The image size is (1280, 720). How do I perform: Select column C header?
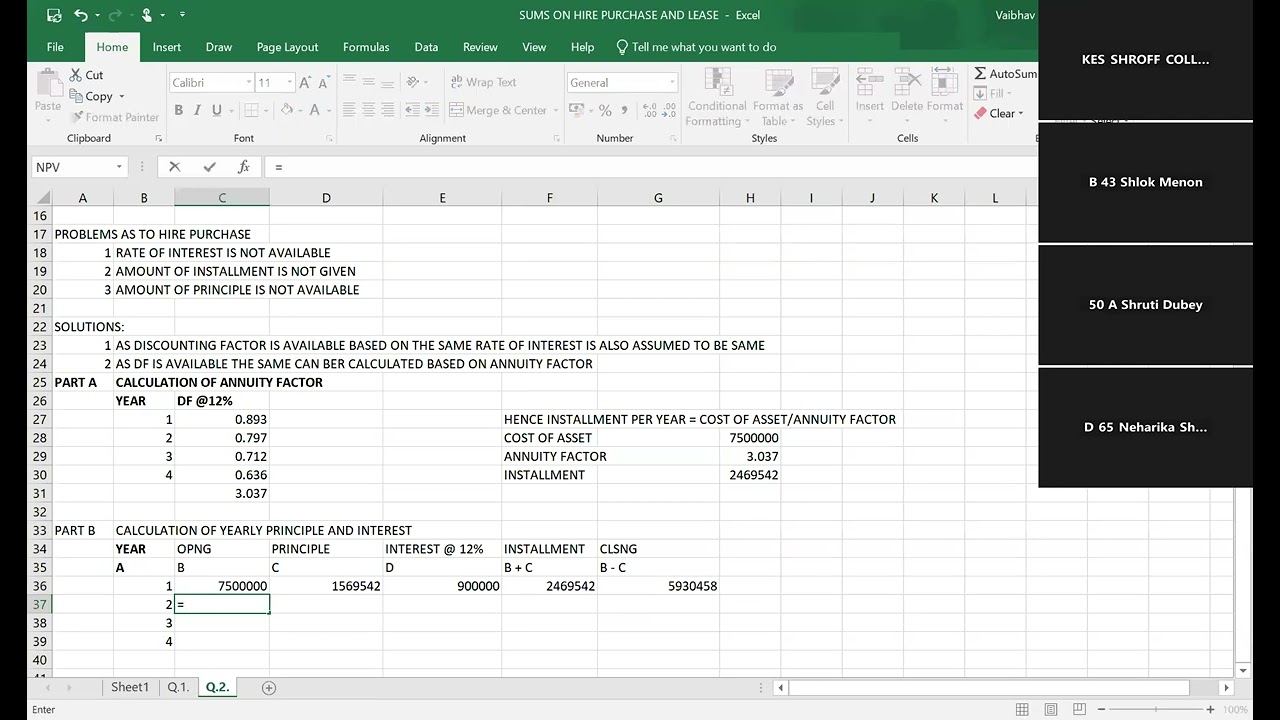[222, 198]
